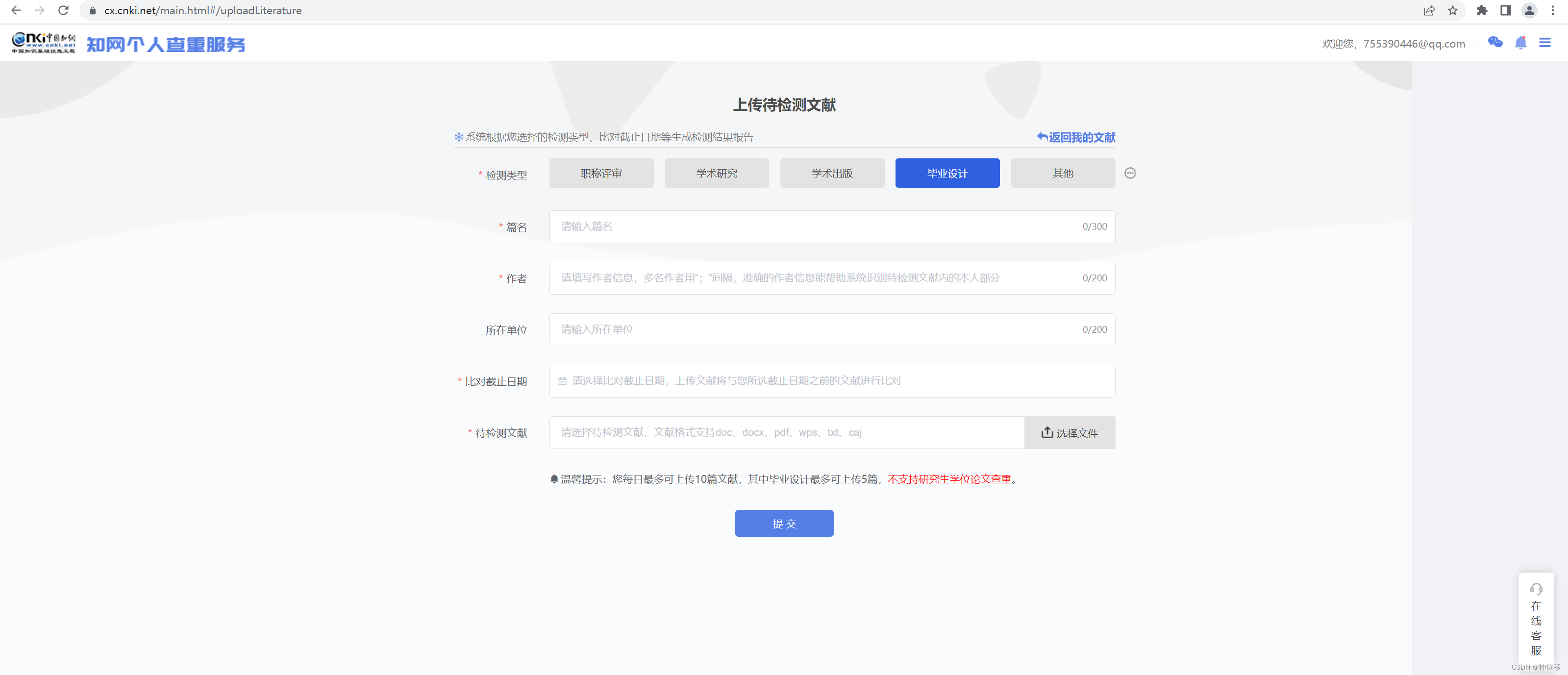This screenshot has width=1568, height=675.
Task: Click the WeChat icon in the header
Action: point(1495,42)
